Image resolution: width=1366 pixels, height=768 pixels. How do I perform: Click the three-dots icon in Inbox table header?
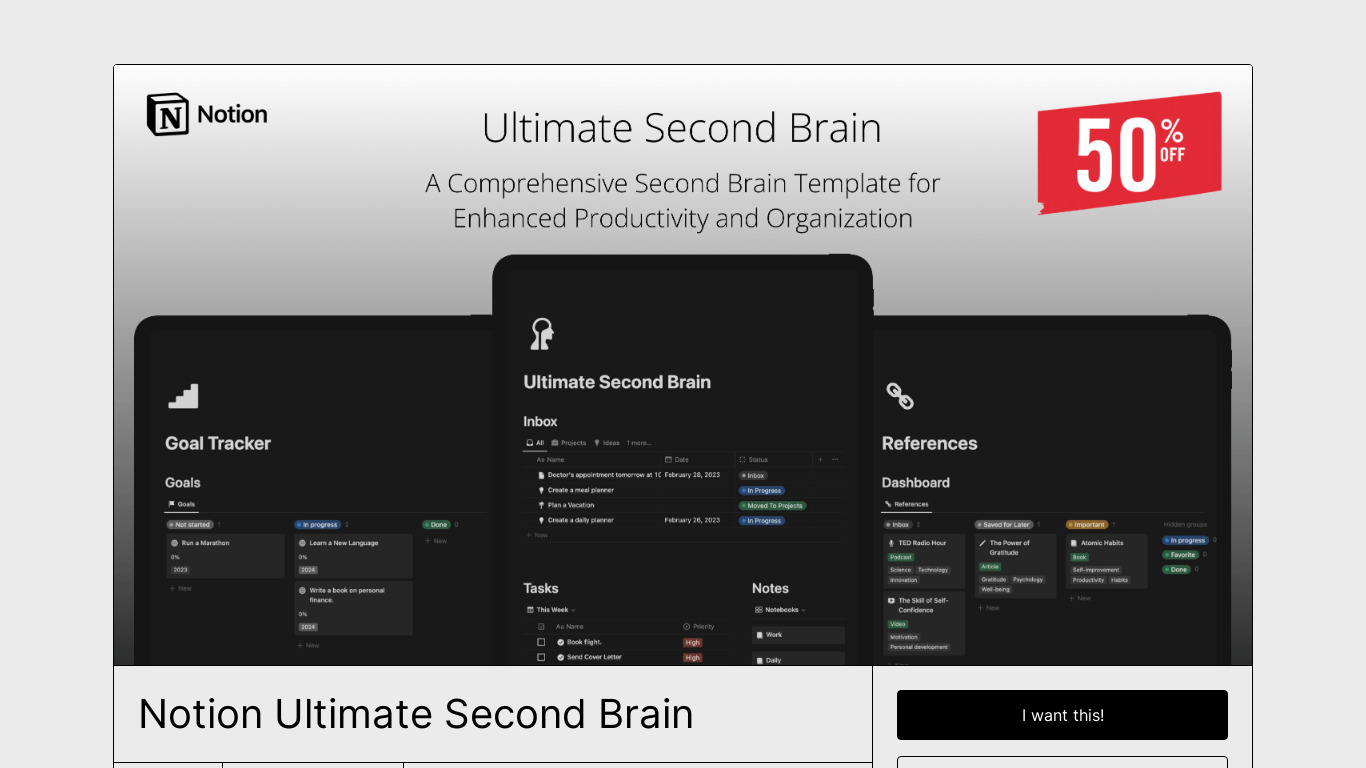835,459
